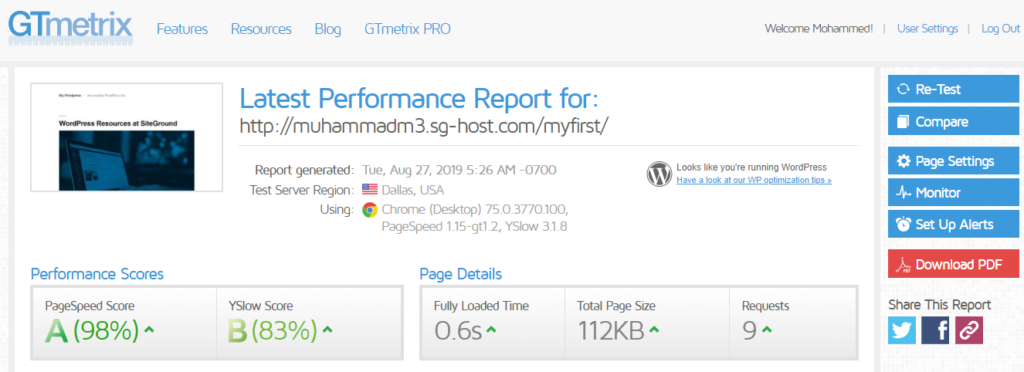Go to the Blog page
The width and height of the screenshot is (1024, 372).
click(328, 29)
